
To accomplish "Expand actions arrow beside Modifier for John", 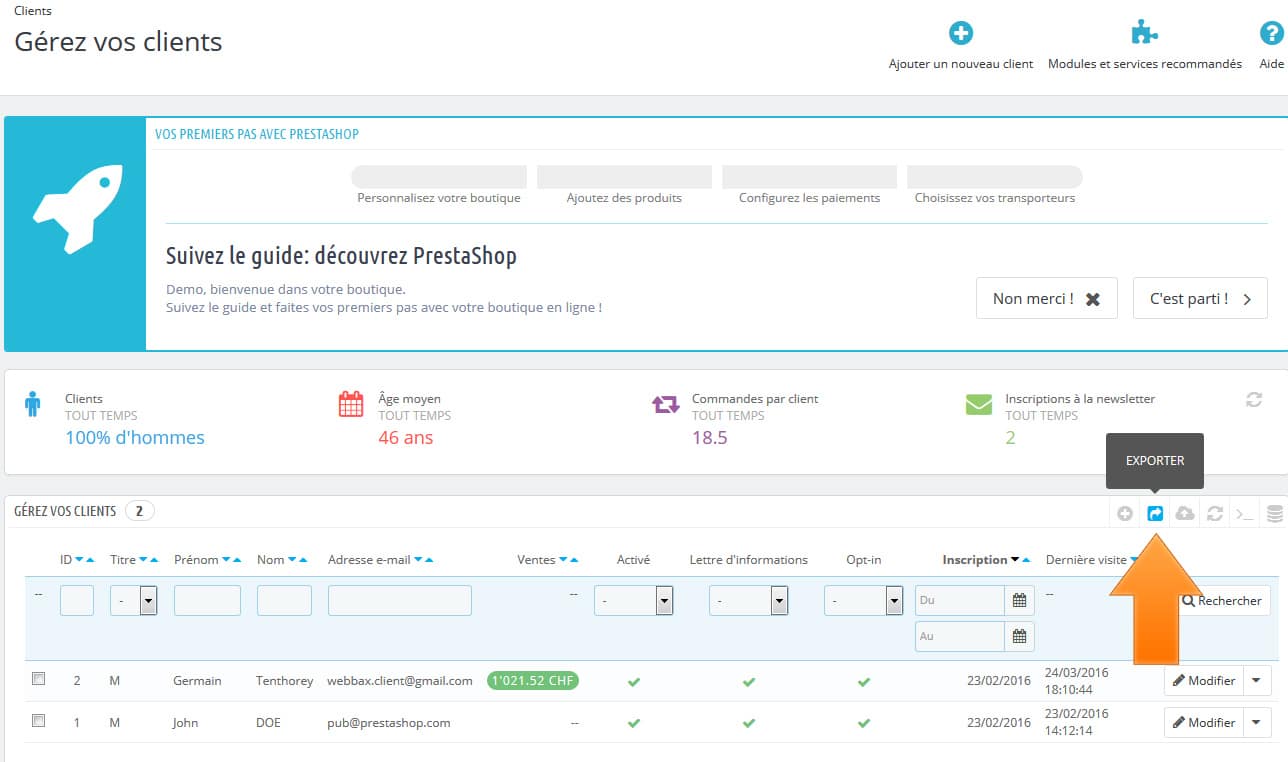I will (1257, 722).
